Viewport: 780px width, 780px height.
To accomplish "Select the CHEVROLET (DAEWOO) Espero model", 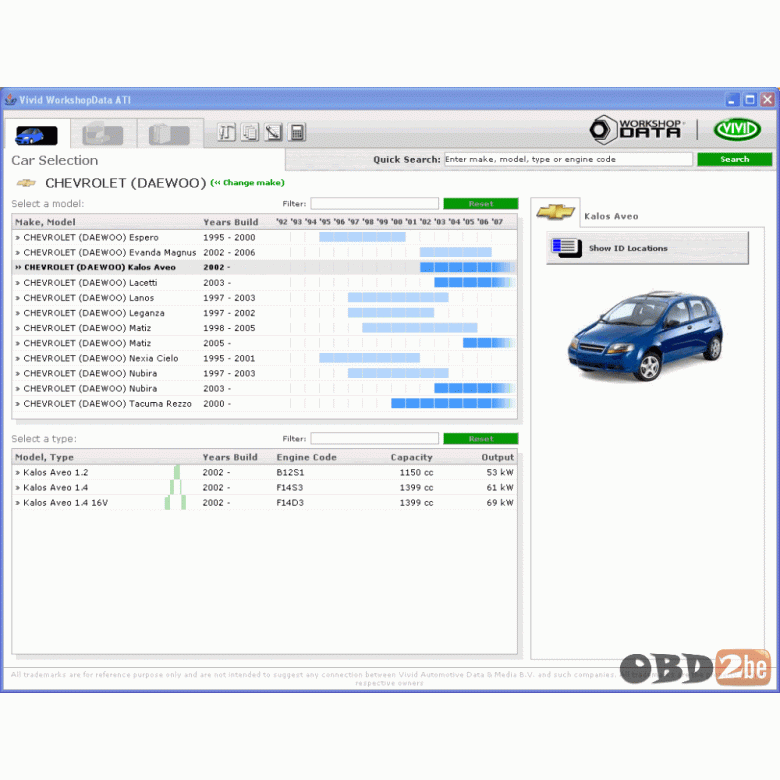I will [264, 237].
